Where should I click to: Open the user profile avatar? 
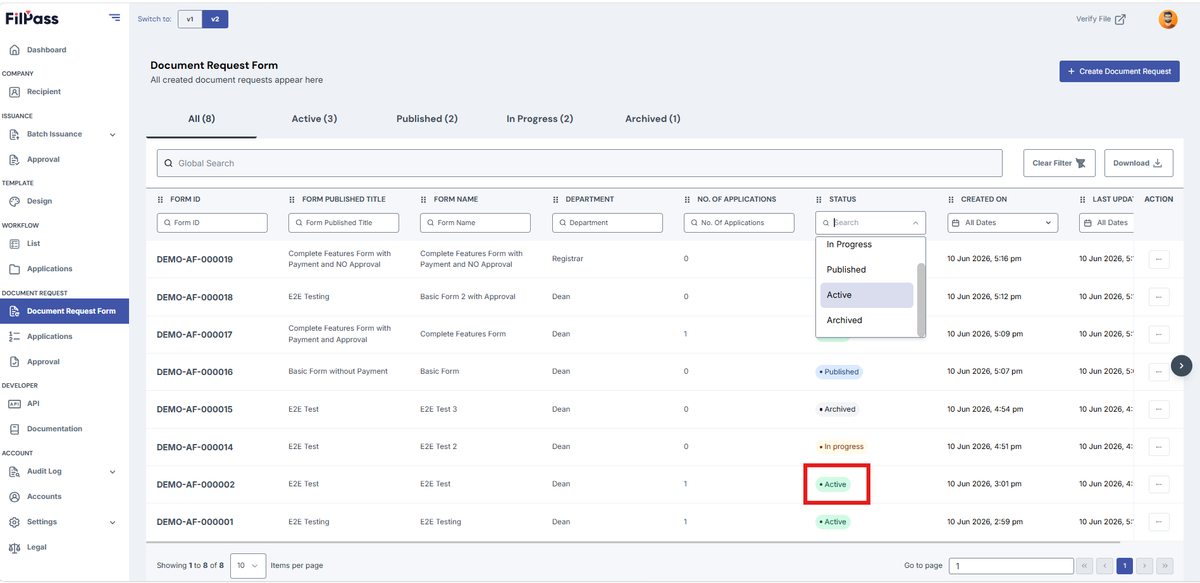tap(1167, 19)
